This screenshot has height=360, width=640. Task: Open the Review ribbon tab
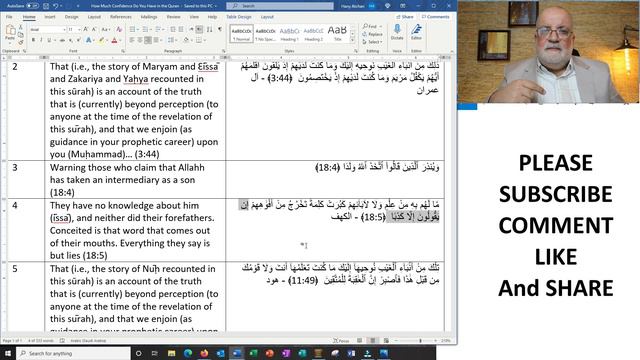click(173, 17)
